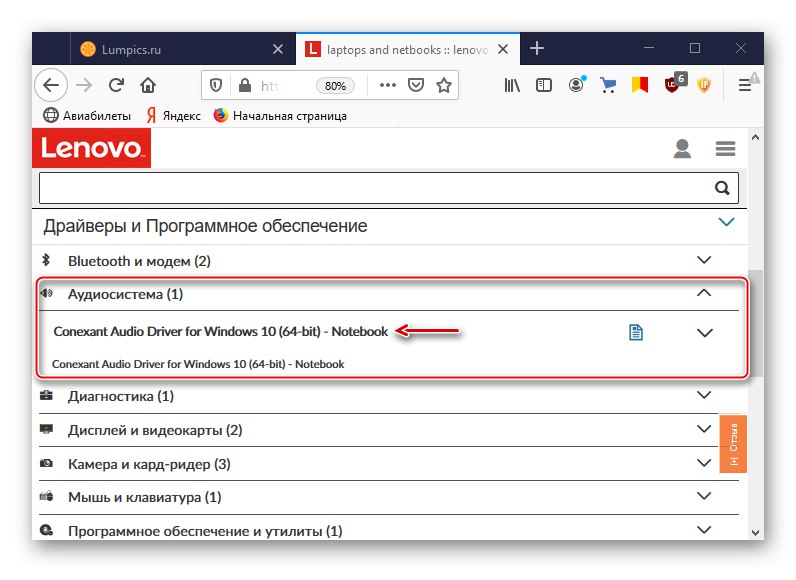
Task: Open the Conexant driver readme document icon
Action: click(636, 332)
